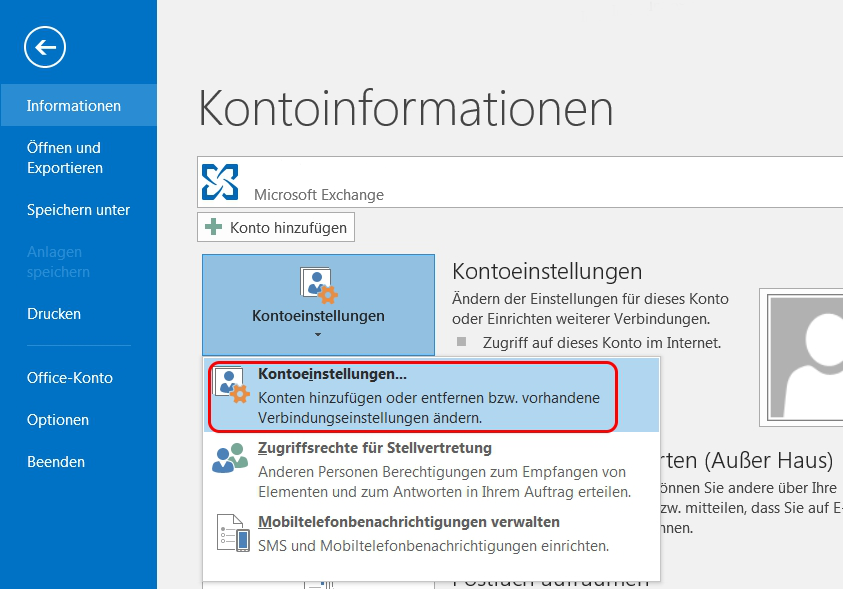Click description 'SMS und Mobiltelefonbenachrichtigungen einrichten.'
Viewport: 843px width, 589px height.
(433, 546)
